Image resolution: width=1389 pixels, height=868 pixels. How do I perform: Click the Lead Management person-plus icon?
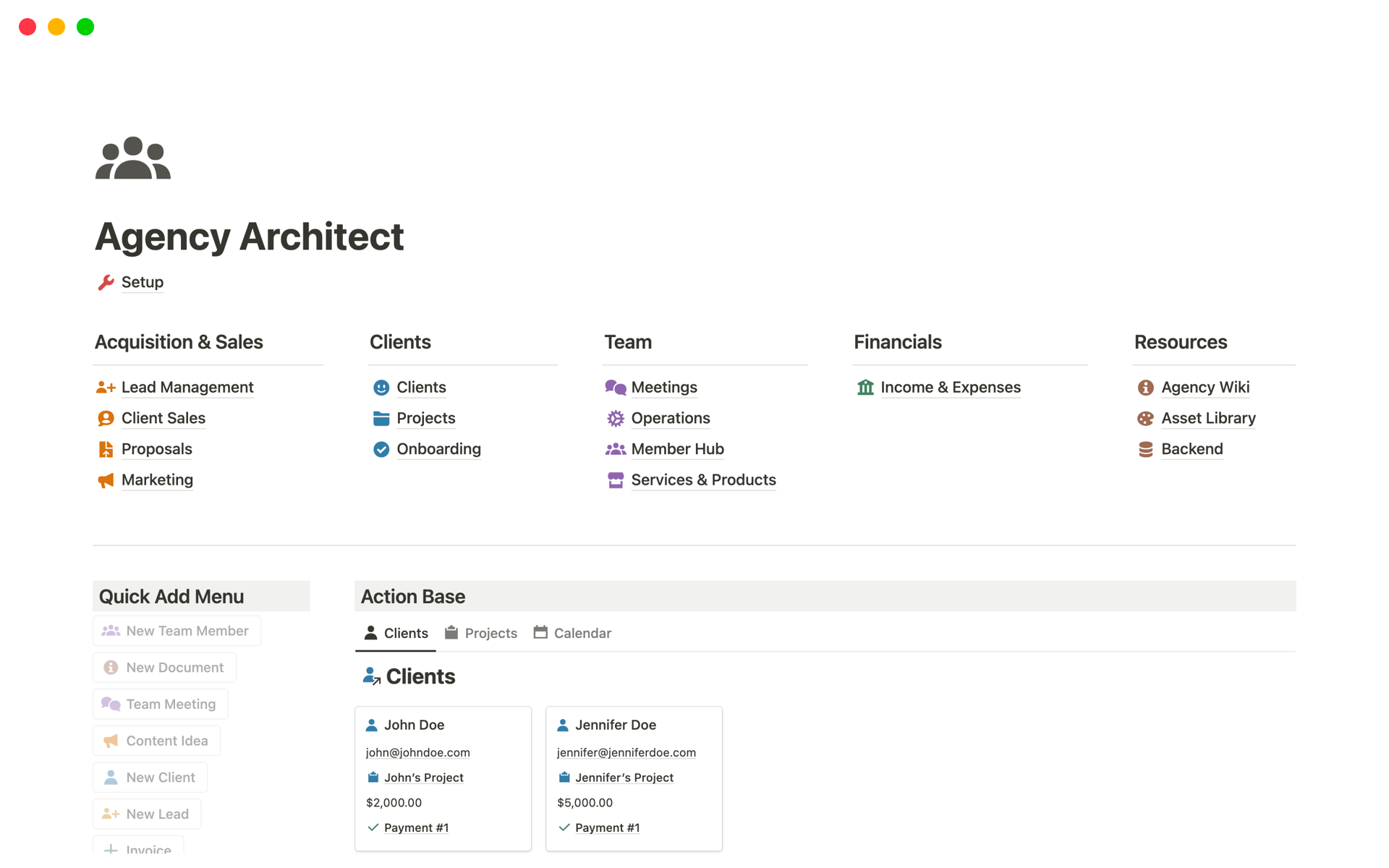pos(106,388)
